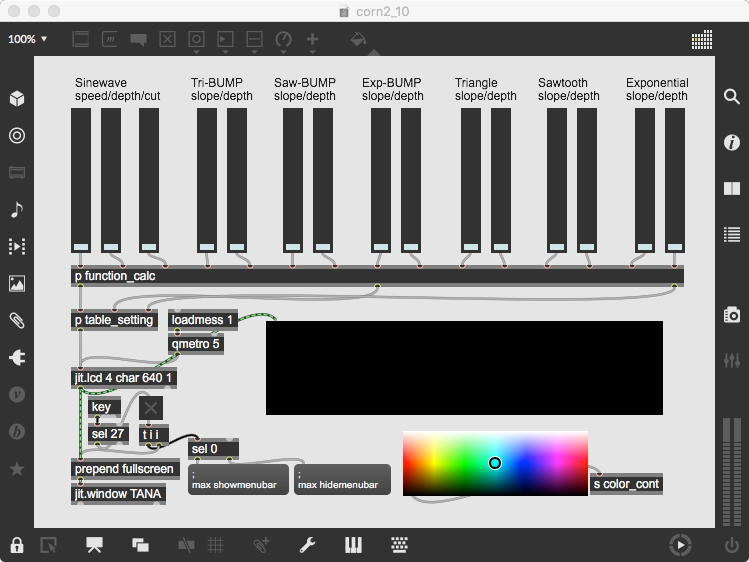
Task: Open search magnifier in right sidebar
Action: click(x=731, y=96)
